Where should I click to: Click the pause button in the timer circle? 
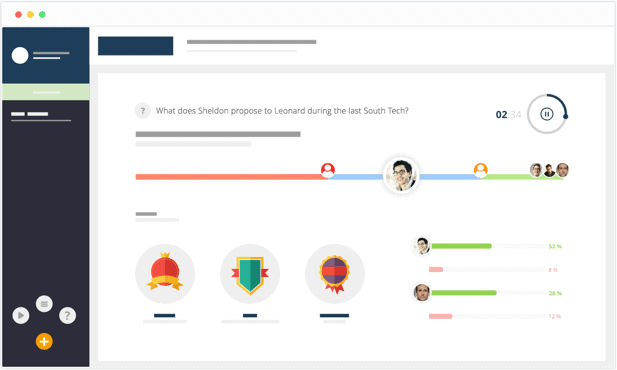click(x=546, y=114)
